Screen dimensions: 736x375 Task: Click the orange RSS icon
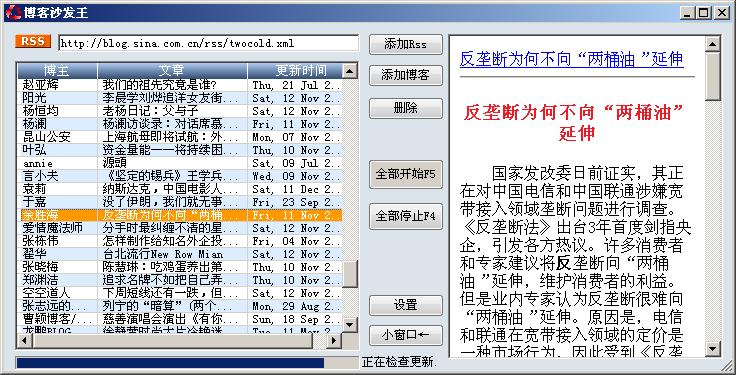tap(33, 41)
